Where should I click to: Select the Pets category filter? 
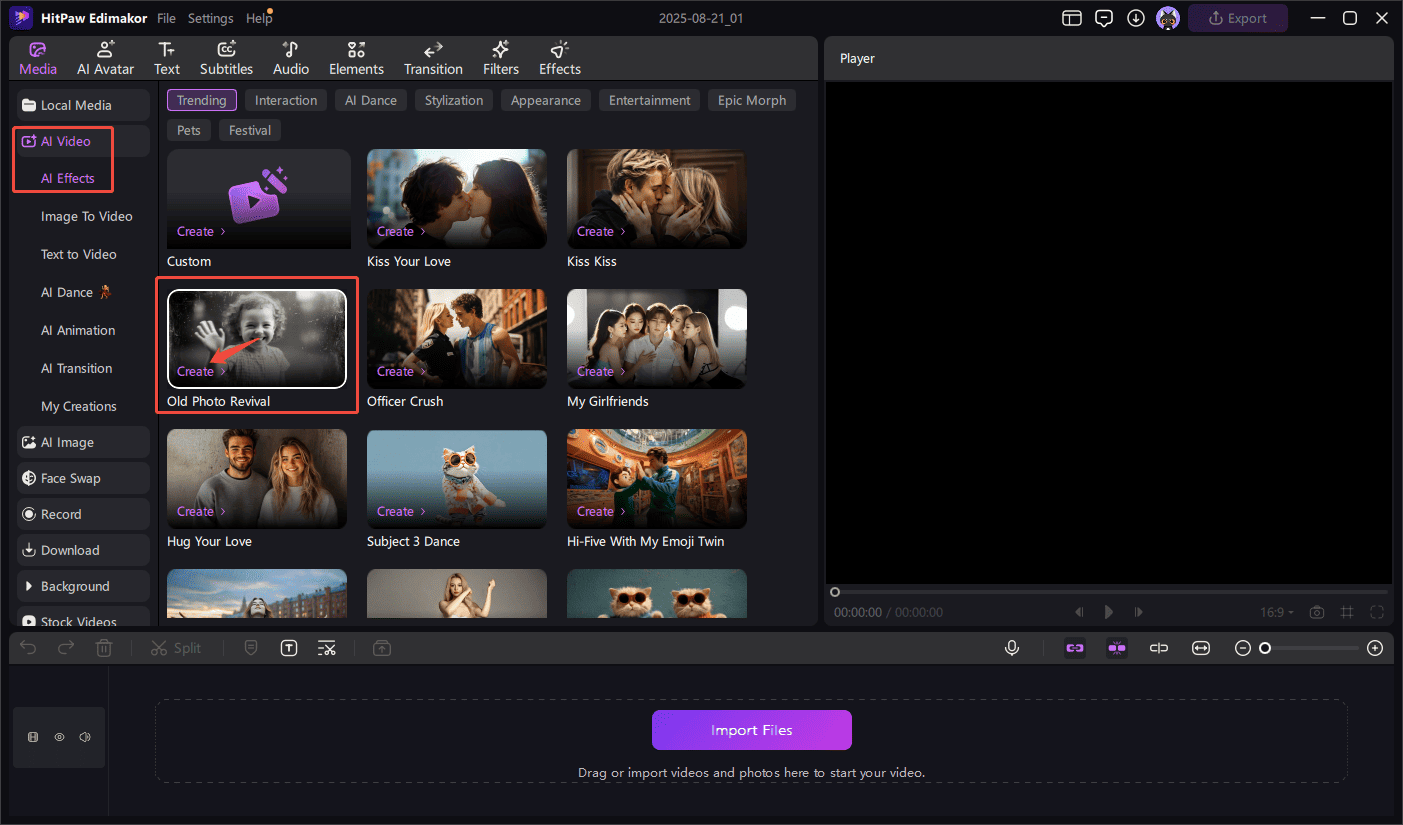point(189,130)
